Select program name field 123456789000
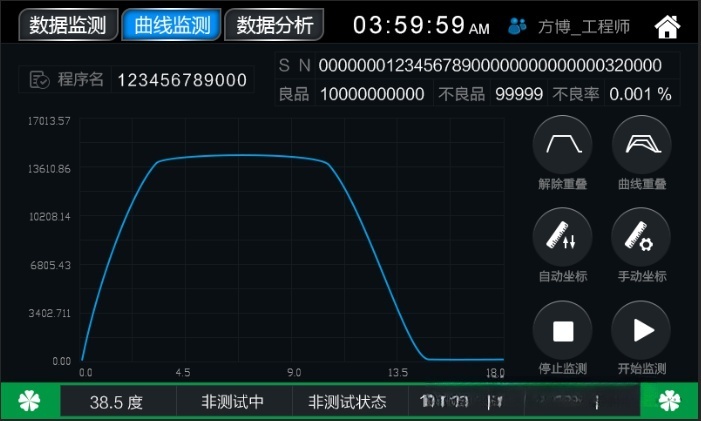 coord(182,80)
